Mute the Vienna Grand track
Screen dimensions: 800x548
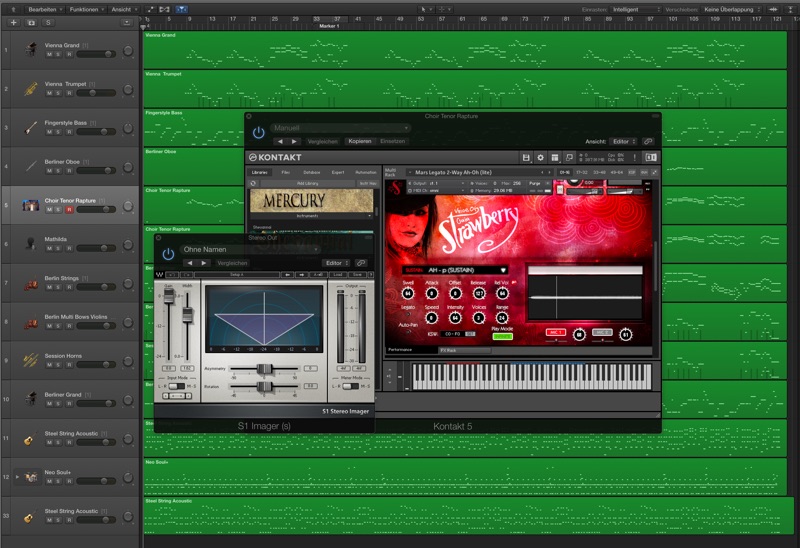click(49, 54)
